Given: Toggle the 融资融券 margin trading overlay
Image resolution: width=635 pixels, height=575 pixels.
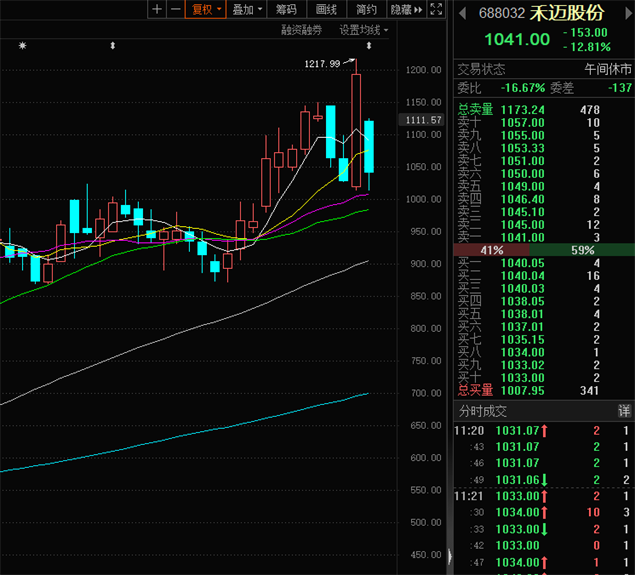Looking at the screenshot, I should 302,30.
